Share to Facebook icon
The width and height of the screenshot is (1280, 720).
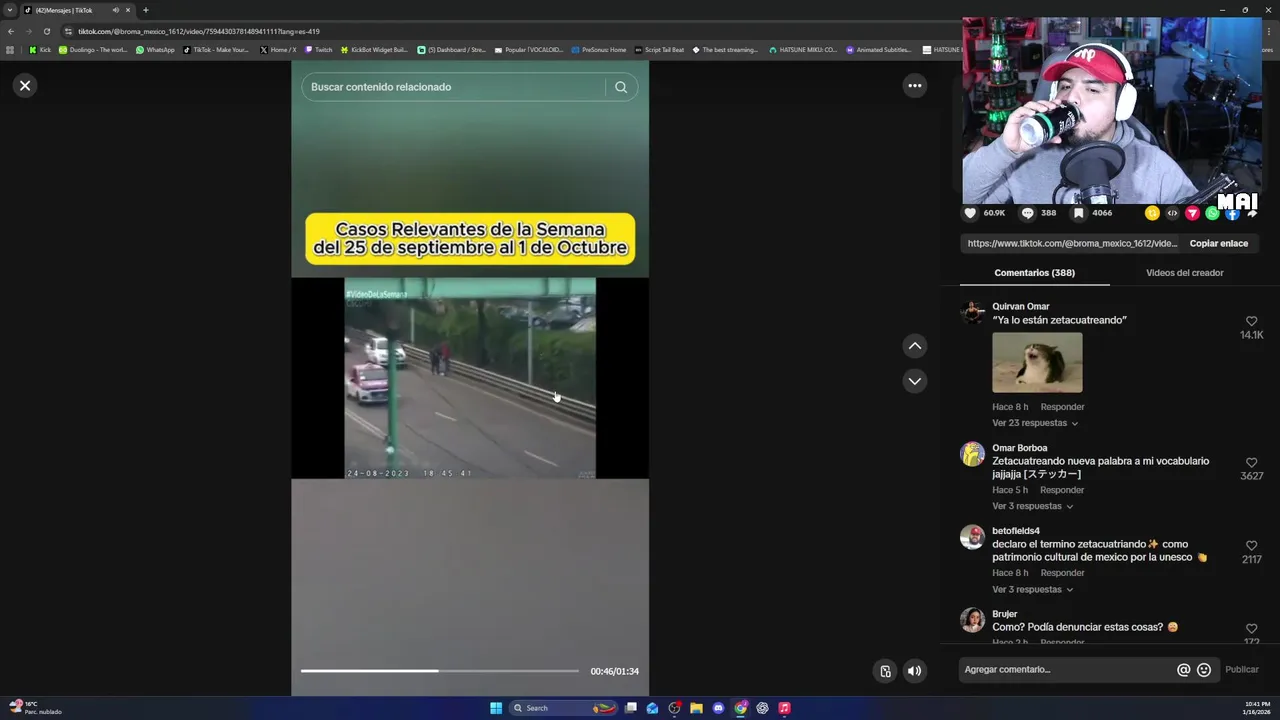(1232, 213)
